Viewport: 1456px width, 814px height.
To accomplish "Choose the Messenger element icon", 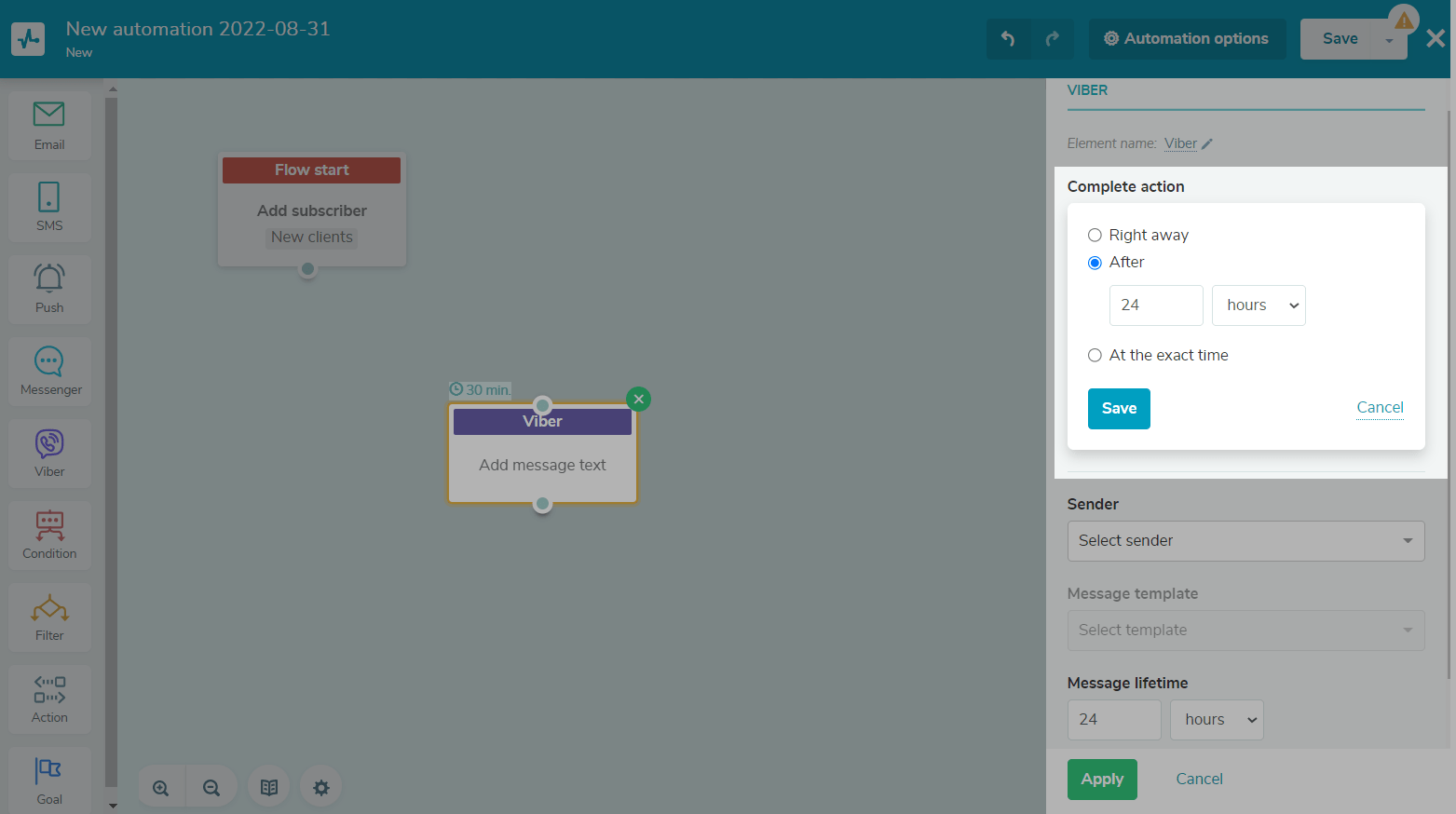I will click(50, 371).
